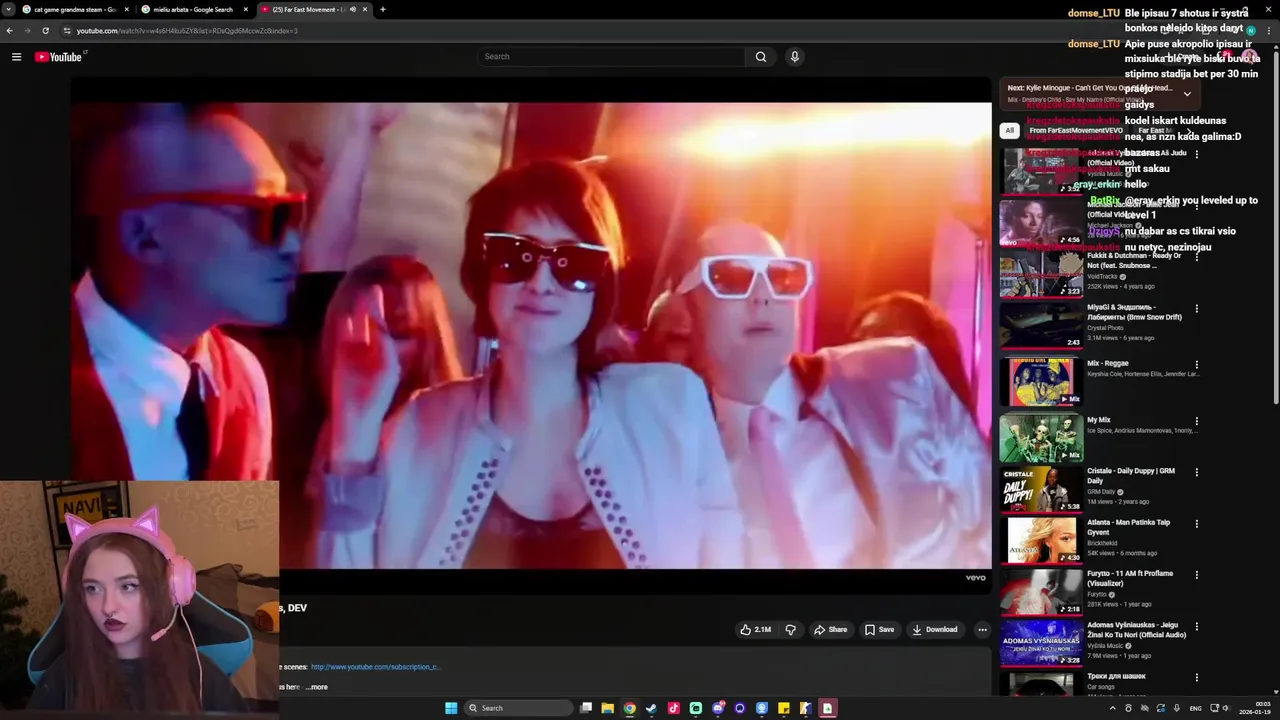The width and height of the screenshot is (1280, 720).
Task: Open options menu for 'My Mix'
Action: click(1197, 421)
